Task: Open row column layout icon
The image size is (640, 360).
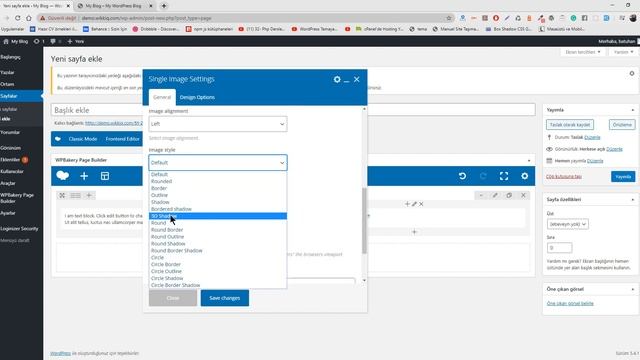Action: pos(76,196)
